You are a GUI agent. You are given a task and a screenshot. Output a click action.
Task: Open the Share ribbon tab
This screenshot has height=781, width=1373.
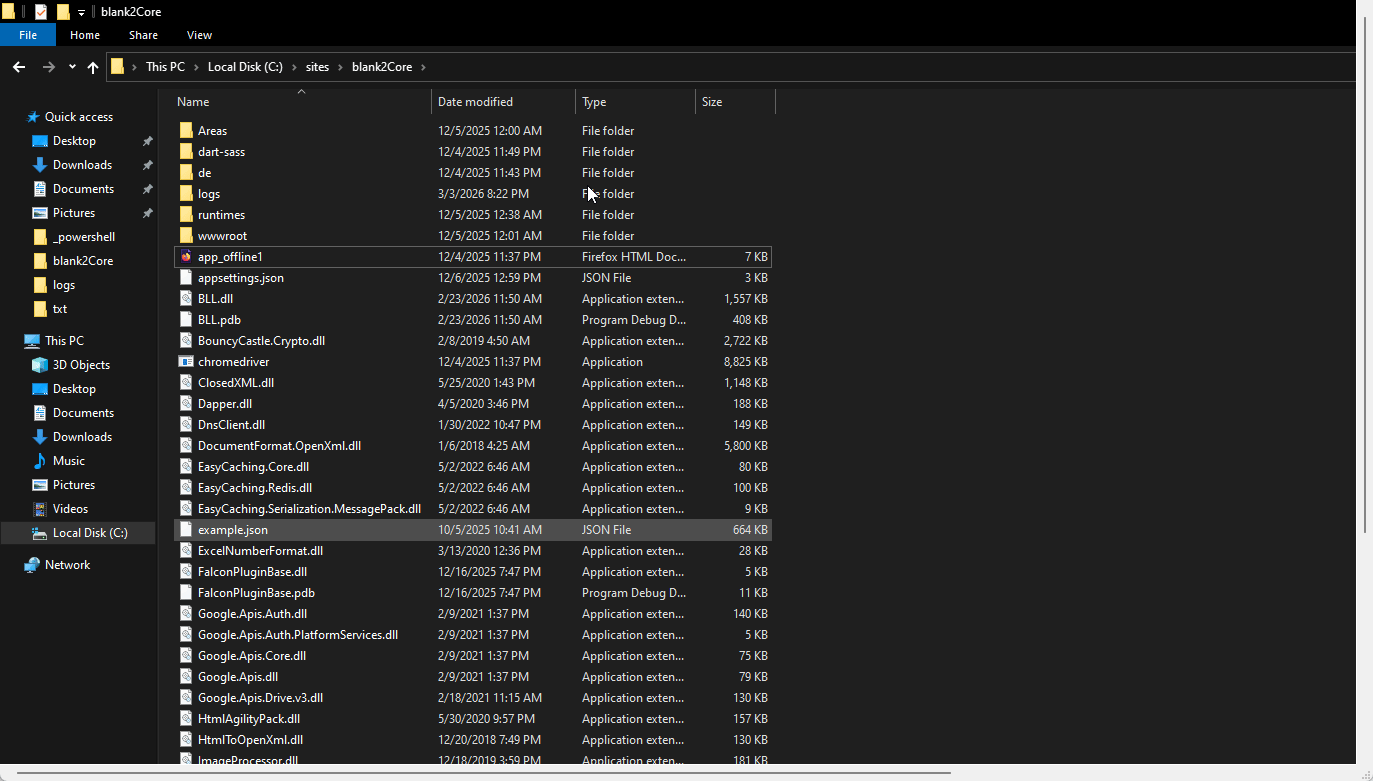click(143, 35)
